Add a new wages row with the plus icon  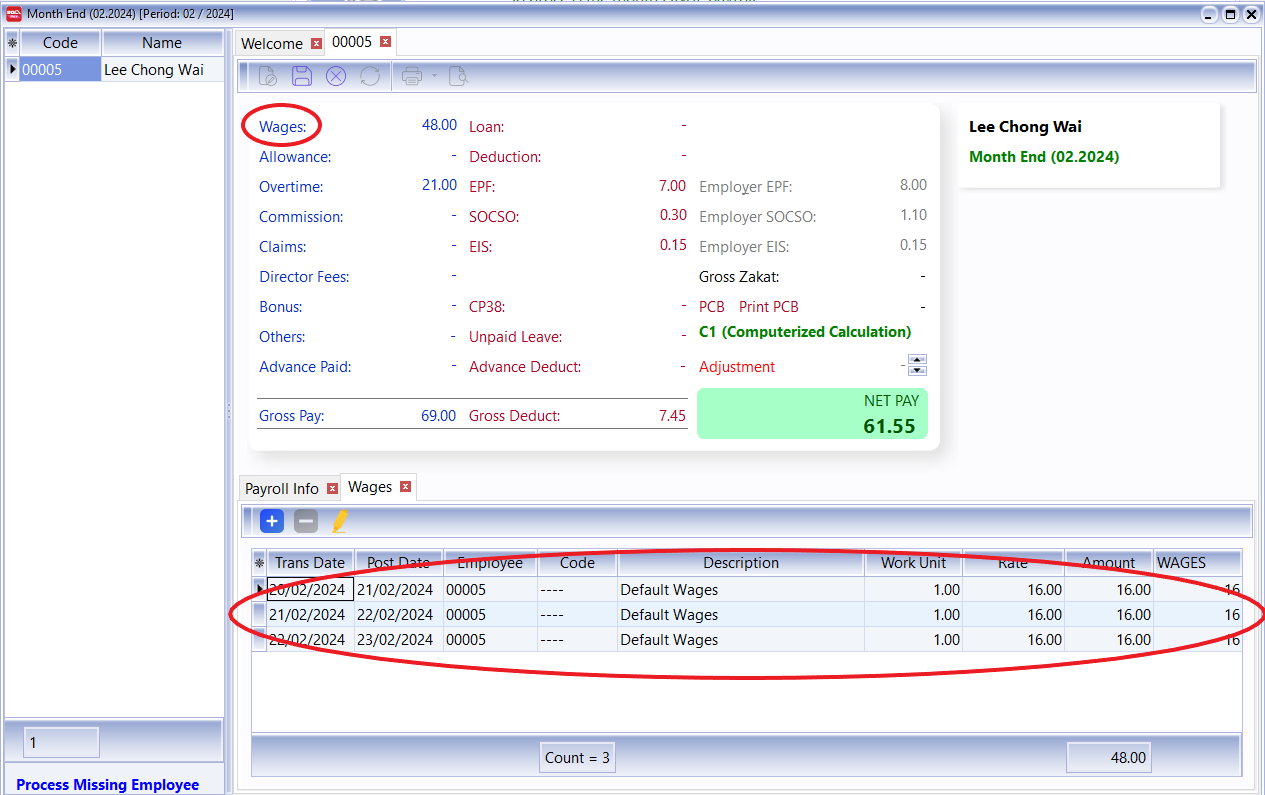(272, 521)
